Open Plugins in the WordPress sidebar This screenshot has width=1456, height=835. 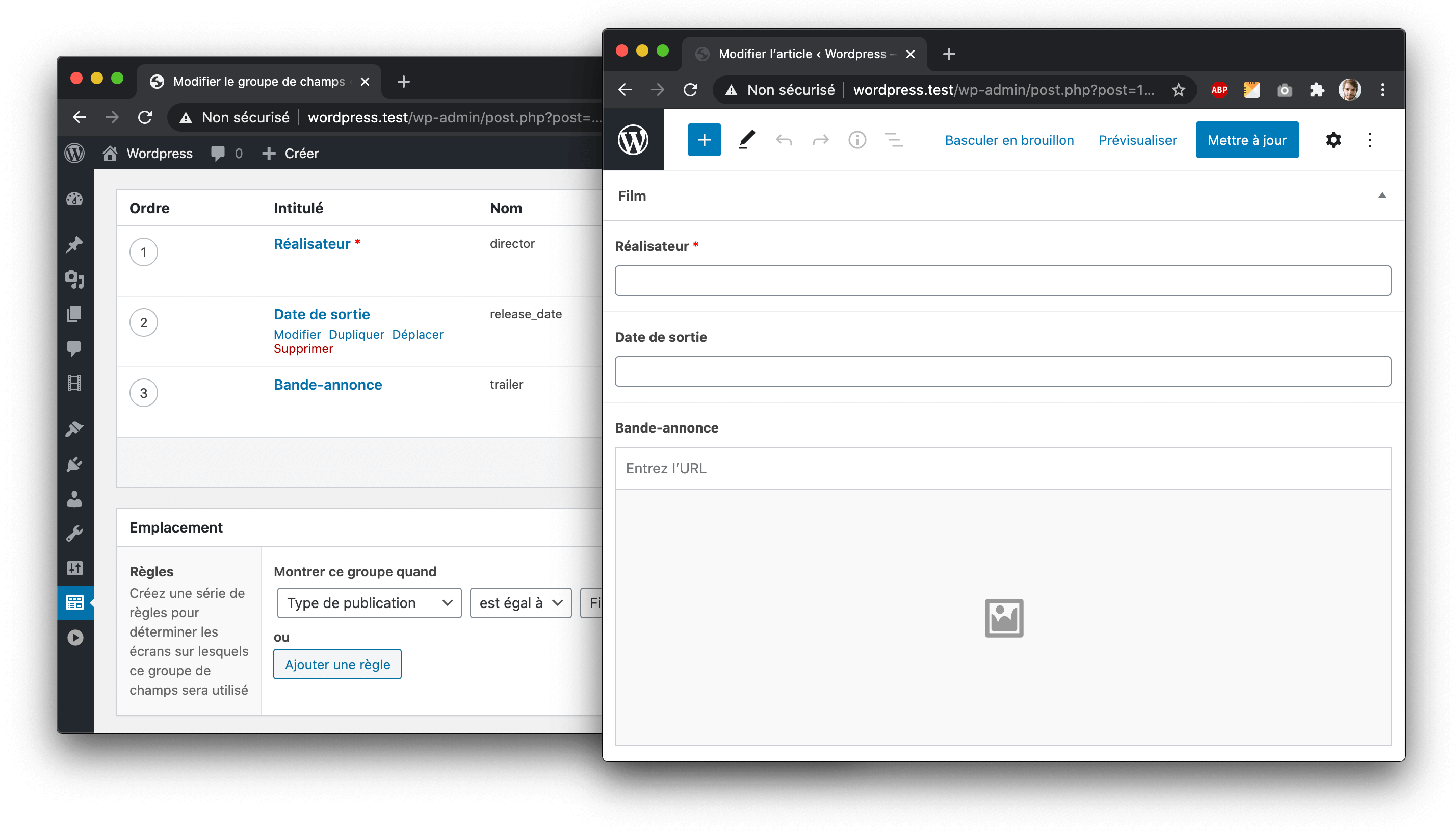pyautogui.click(x=74, y=464)
